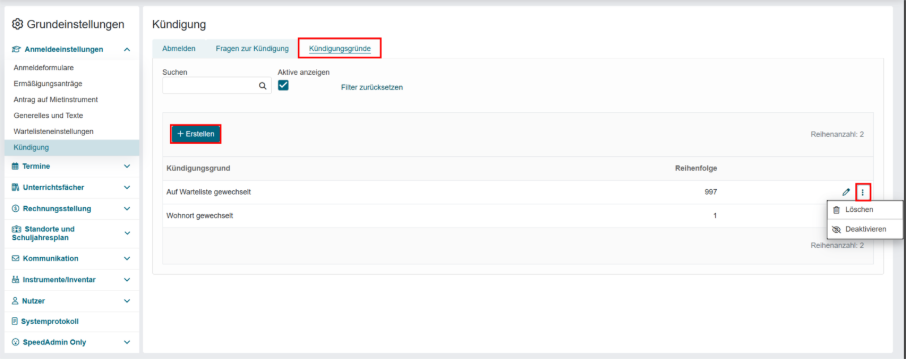The width and height of the screenshot is (906, 360).
Task: Edit 'Auf Warteliste gewechselt' with pencil icon
Action: point(846,192)
